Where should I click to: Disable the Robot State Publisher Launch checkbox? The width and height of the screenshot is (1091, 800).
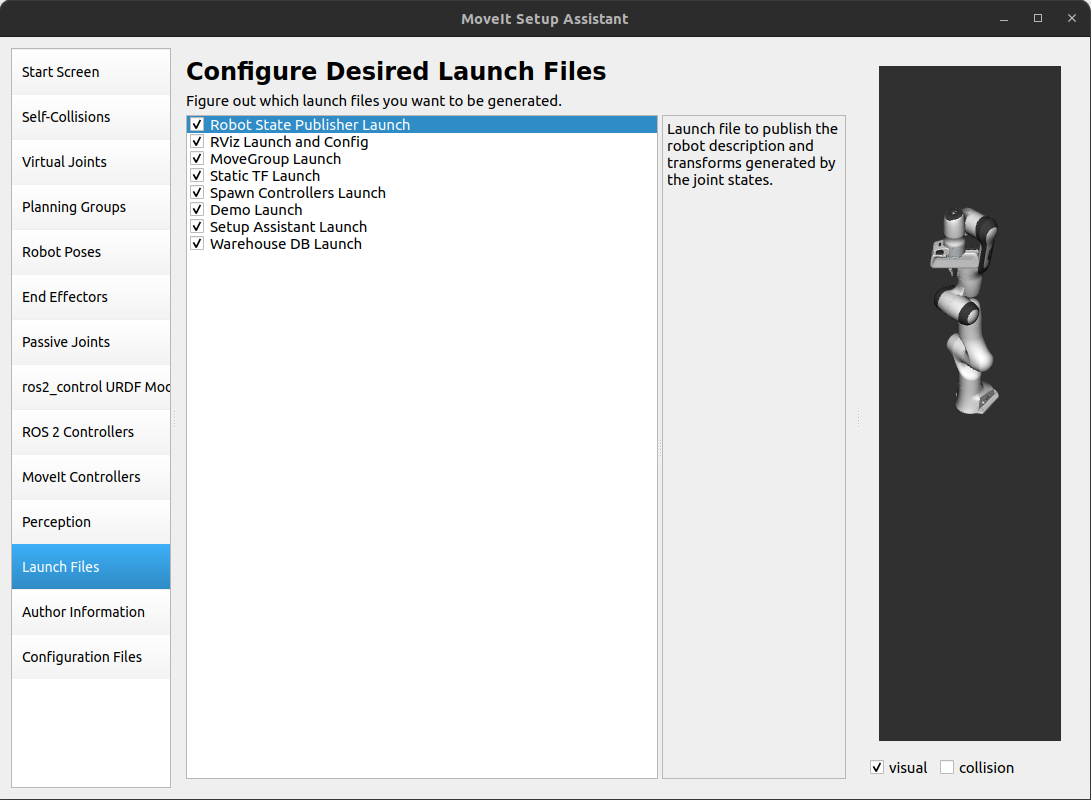pos(197,124)
